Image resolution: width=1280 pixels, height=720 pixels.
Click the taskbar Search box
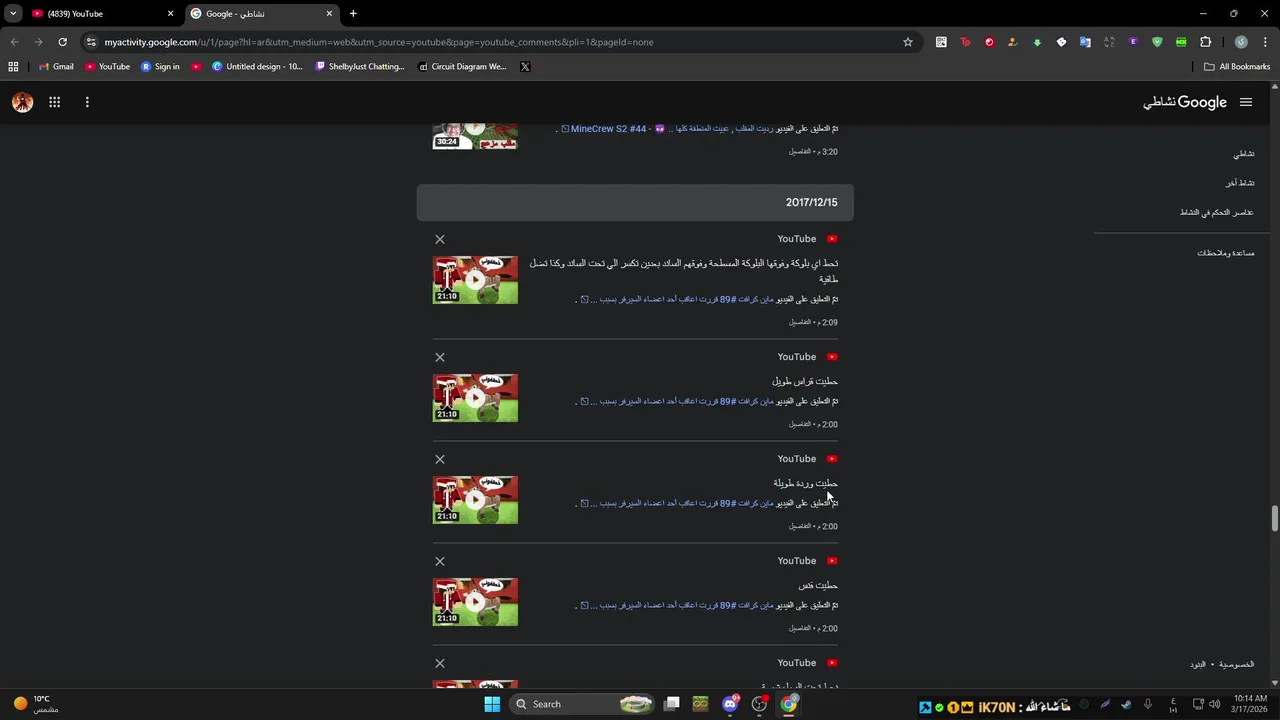point(582,704)
